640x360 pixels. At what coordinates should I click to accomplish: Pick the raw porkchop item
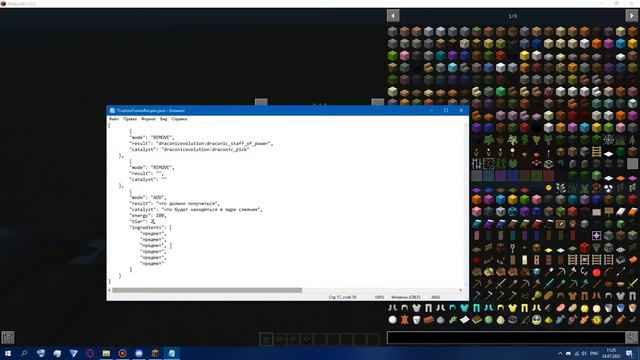(x=560, y=308)
